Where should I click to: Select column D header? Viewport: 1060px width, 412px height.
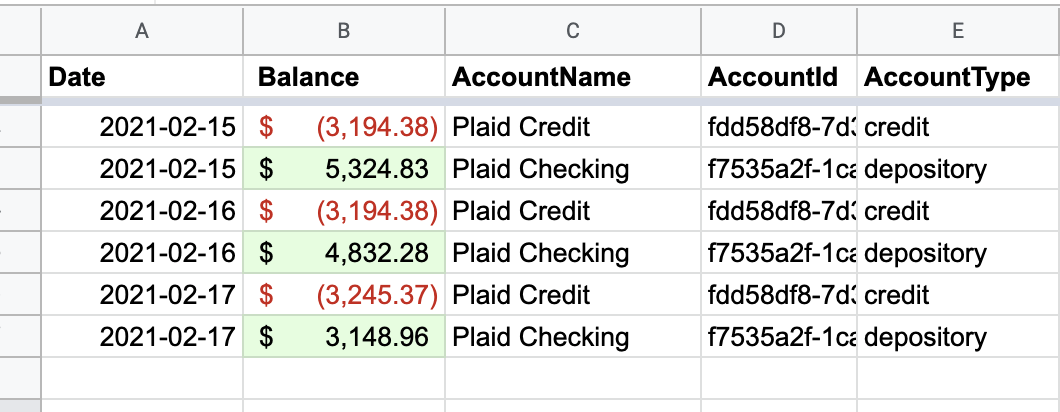click(x=779, y=31)
